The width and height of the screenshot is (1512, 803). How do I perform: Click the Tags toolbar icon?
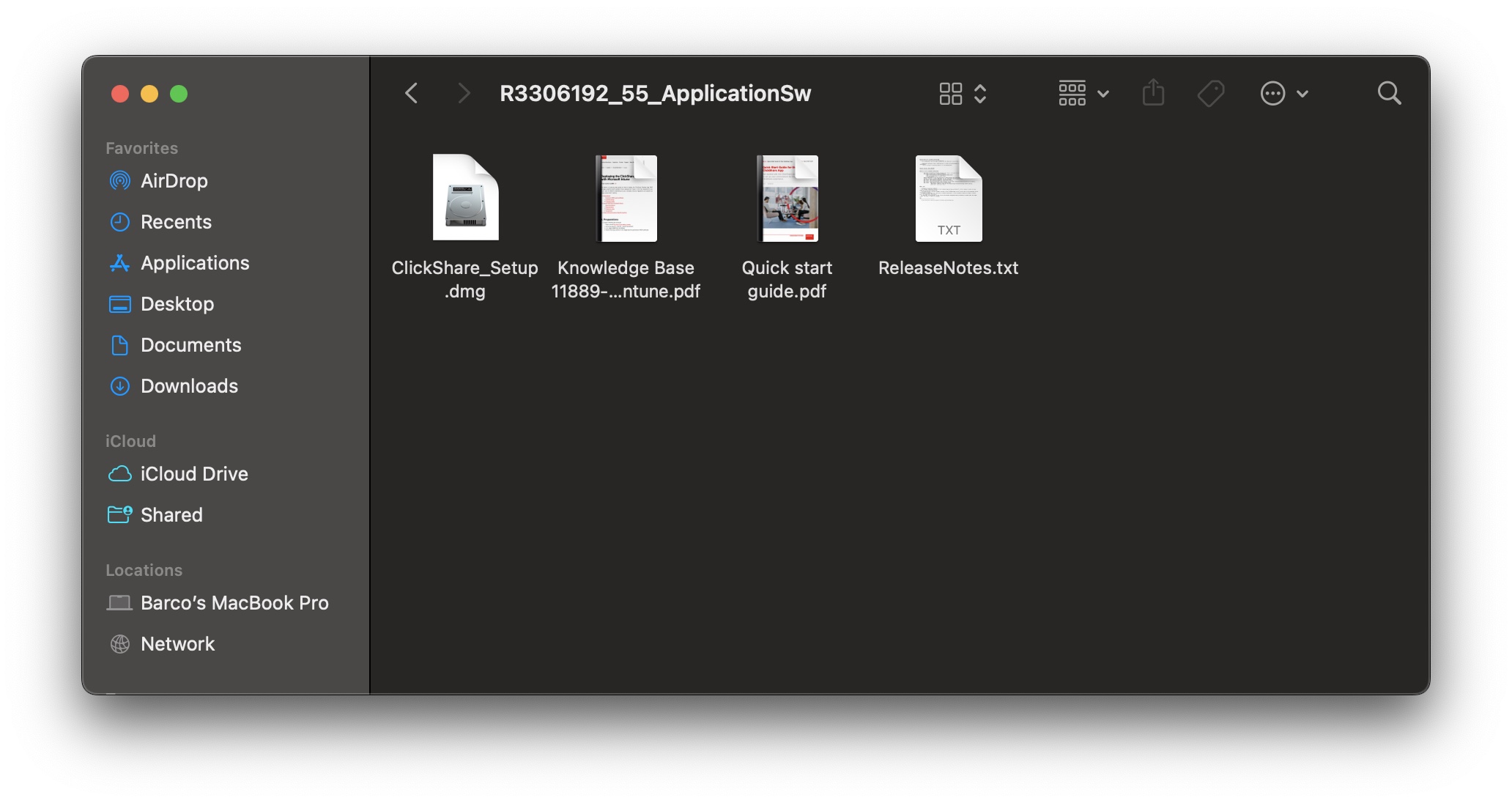pyautogui.click(x=1211, y=94)
